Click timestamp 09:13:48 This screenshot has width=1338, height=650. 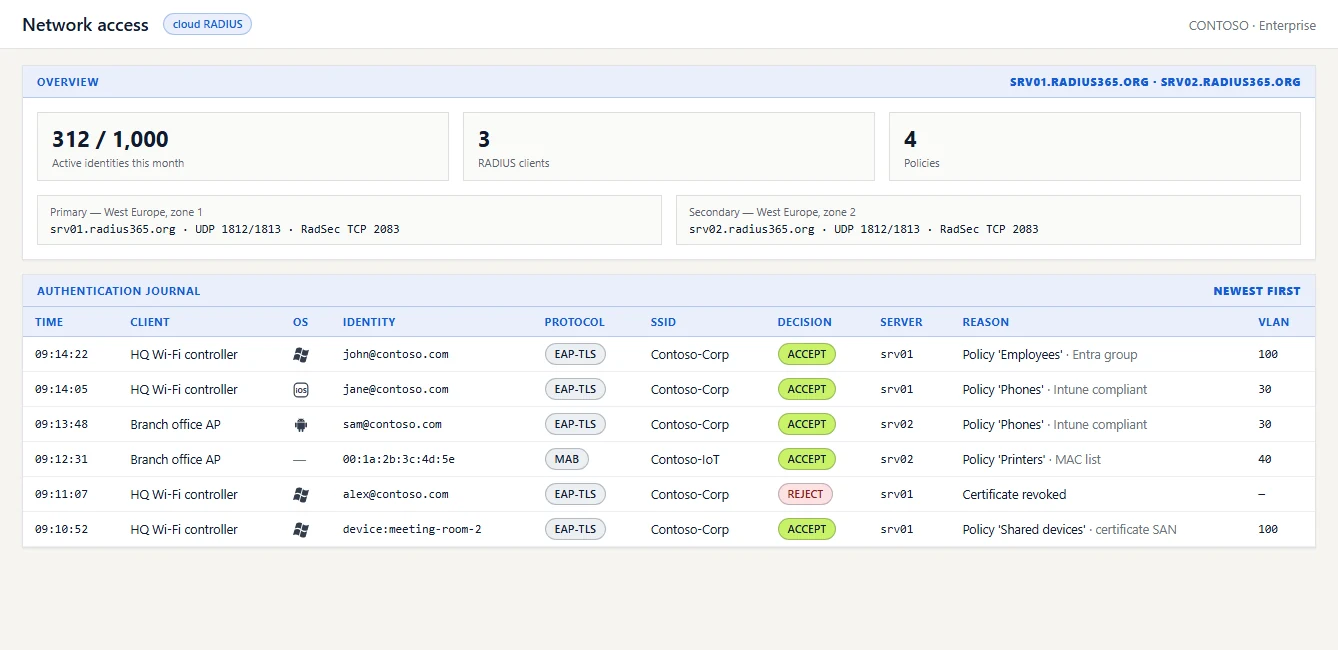[x=61, y=424]
